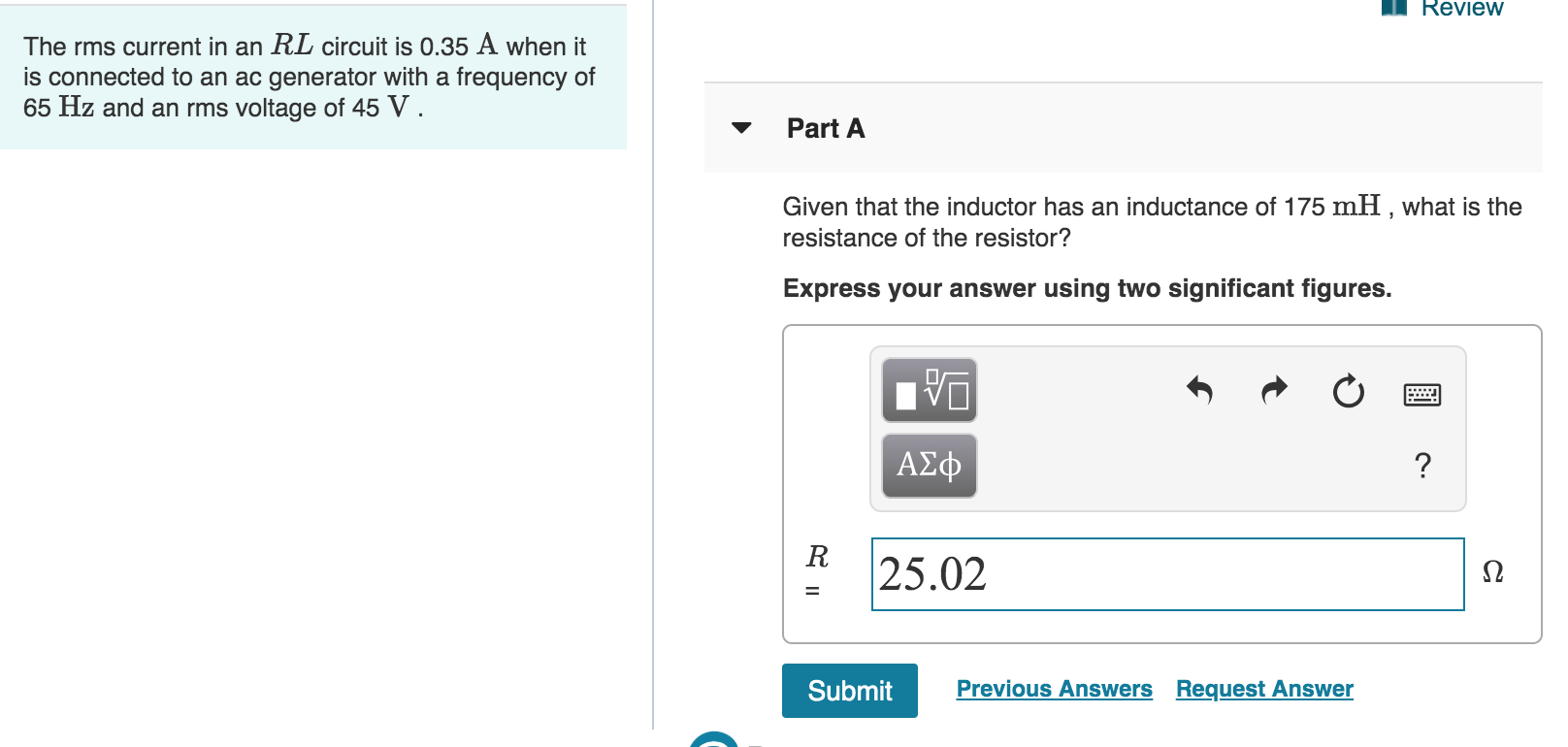Open Previous Answers for this part
This screenshot has width=1568, height=747.
(1054, 689)
